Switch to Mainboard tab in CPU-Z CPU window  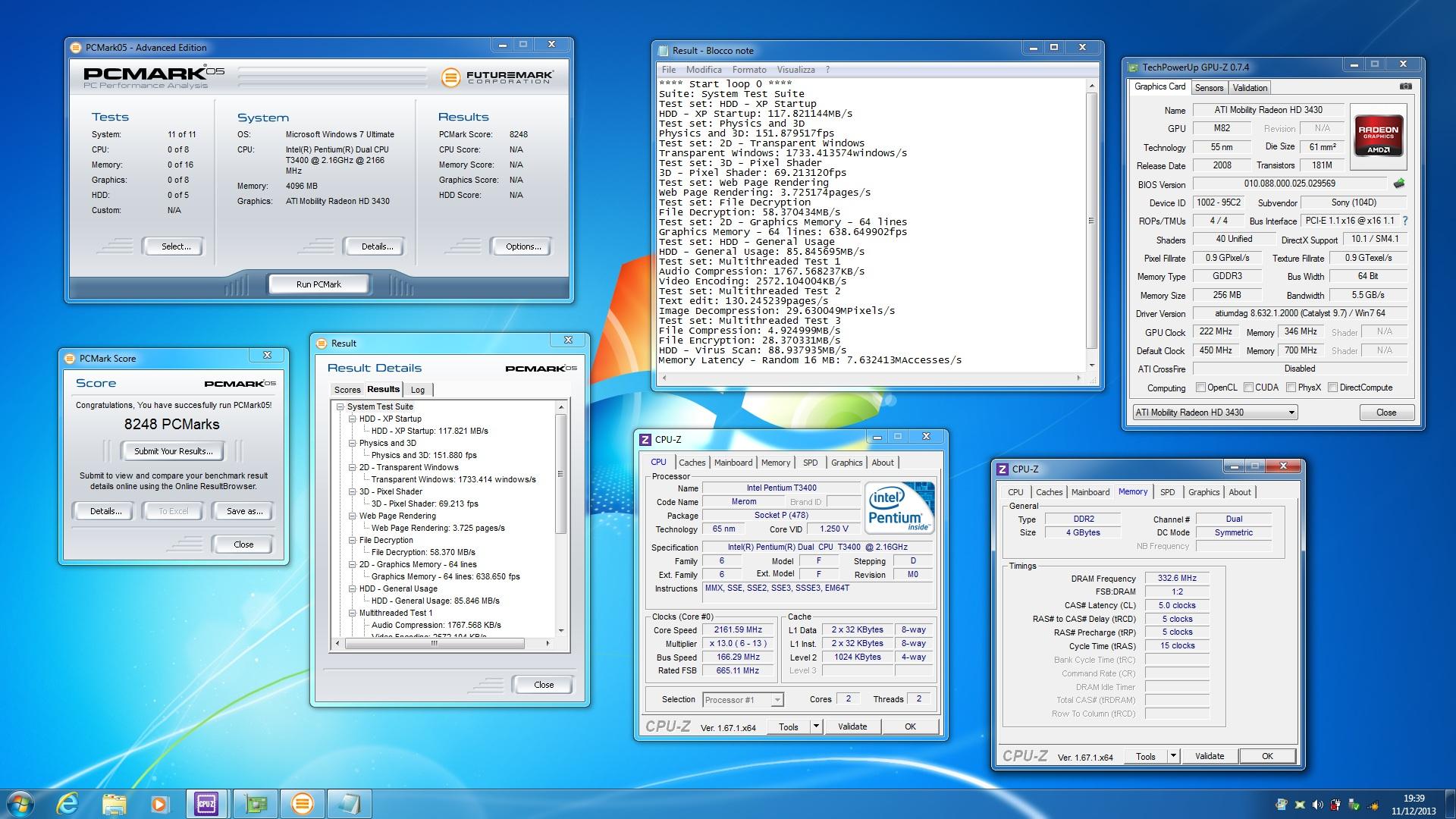(733, 463)
